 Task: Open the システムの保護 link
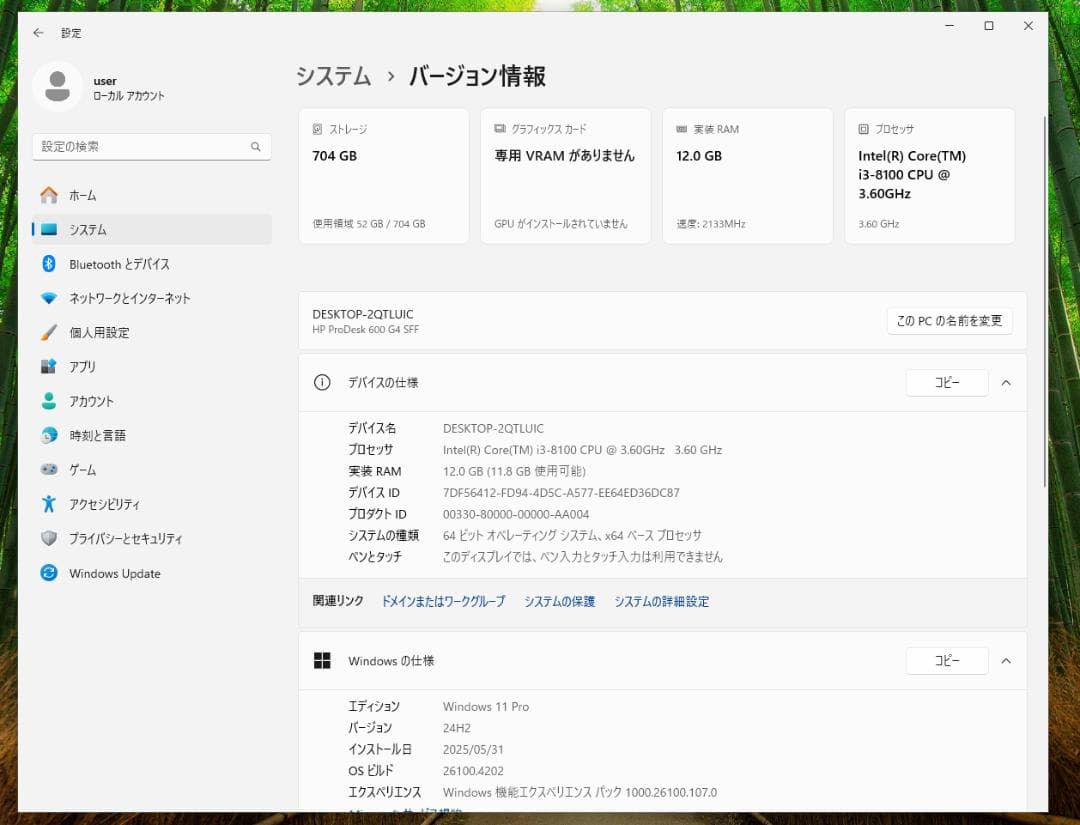[558, 601]
